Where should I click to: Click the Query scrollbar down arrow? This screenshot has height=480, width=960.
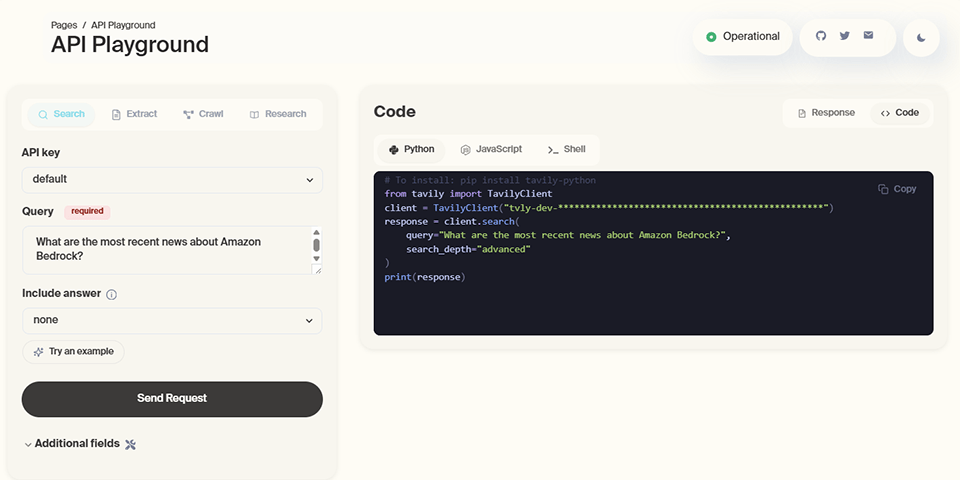tap(317, 258)
